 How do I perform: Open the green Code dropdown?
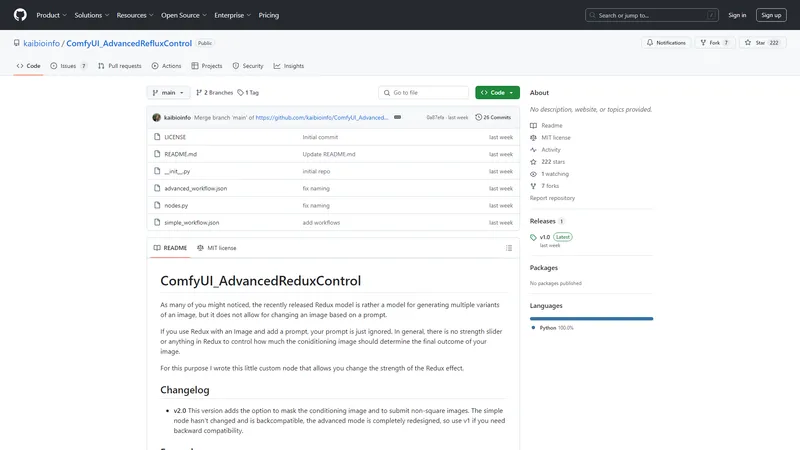497,92
